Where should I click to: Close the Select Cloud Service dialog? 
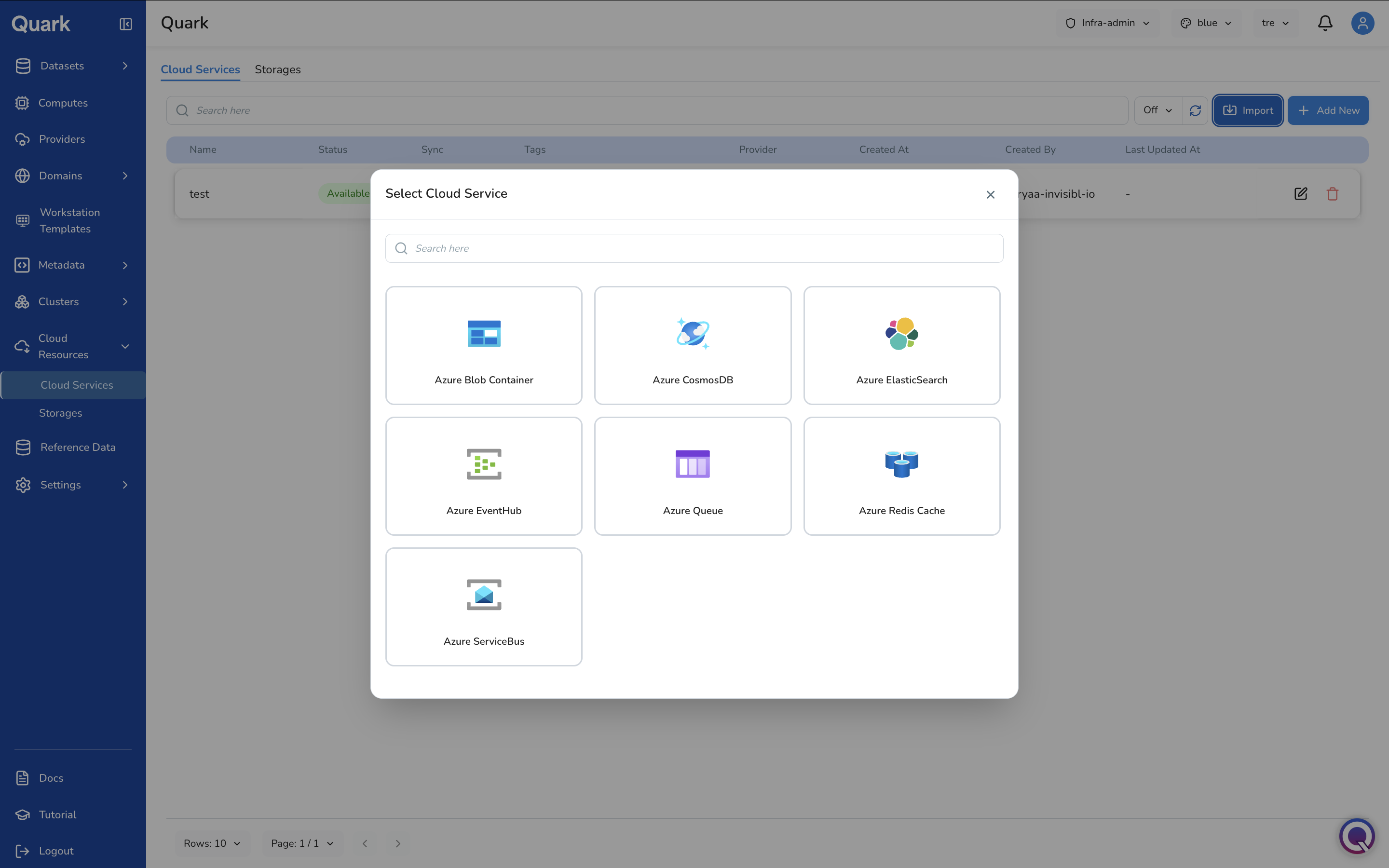(990, 195)
